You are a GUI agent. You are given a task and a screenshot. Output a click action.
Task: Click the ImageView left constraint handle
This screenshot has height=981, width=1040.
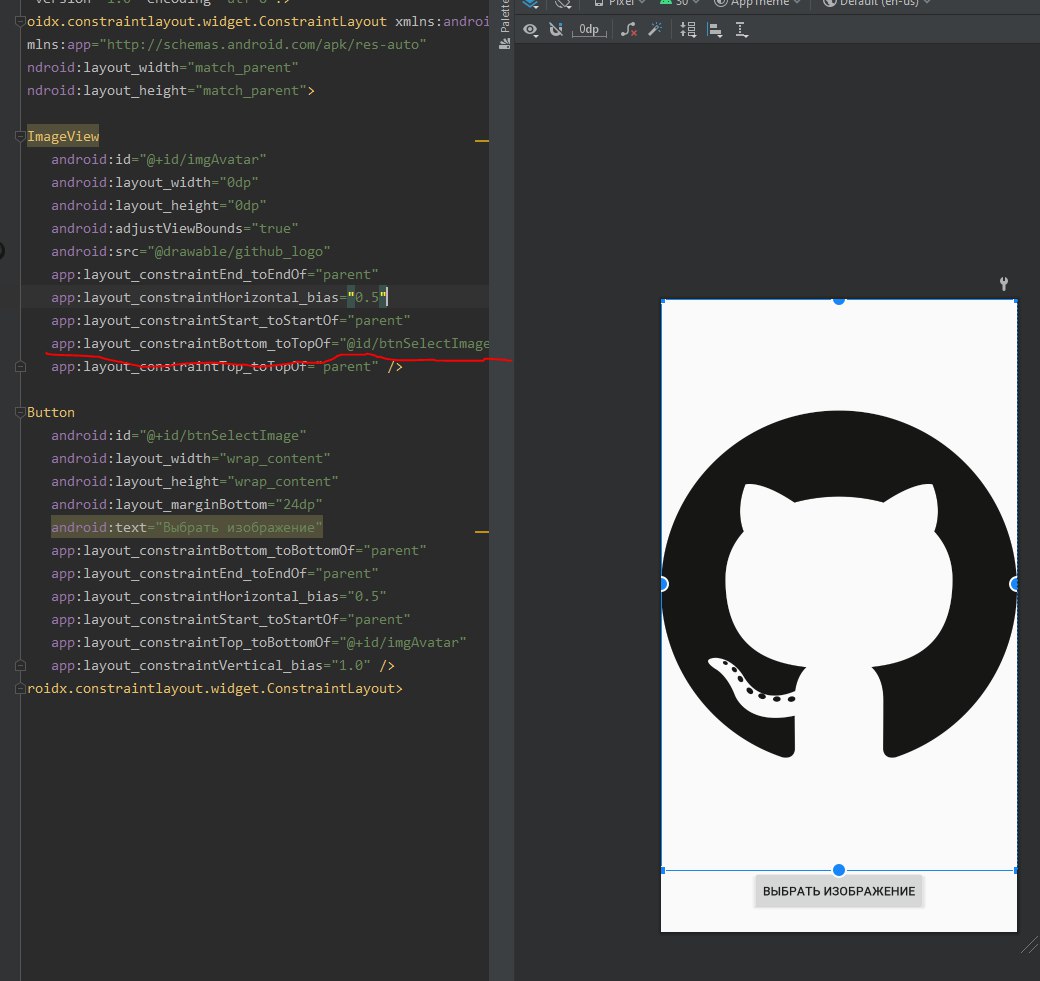tap(663, 584)
